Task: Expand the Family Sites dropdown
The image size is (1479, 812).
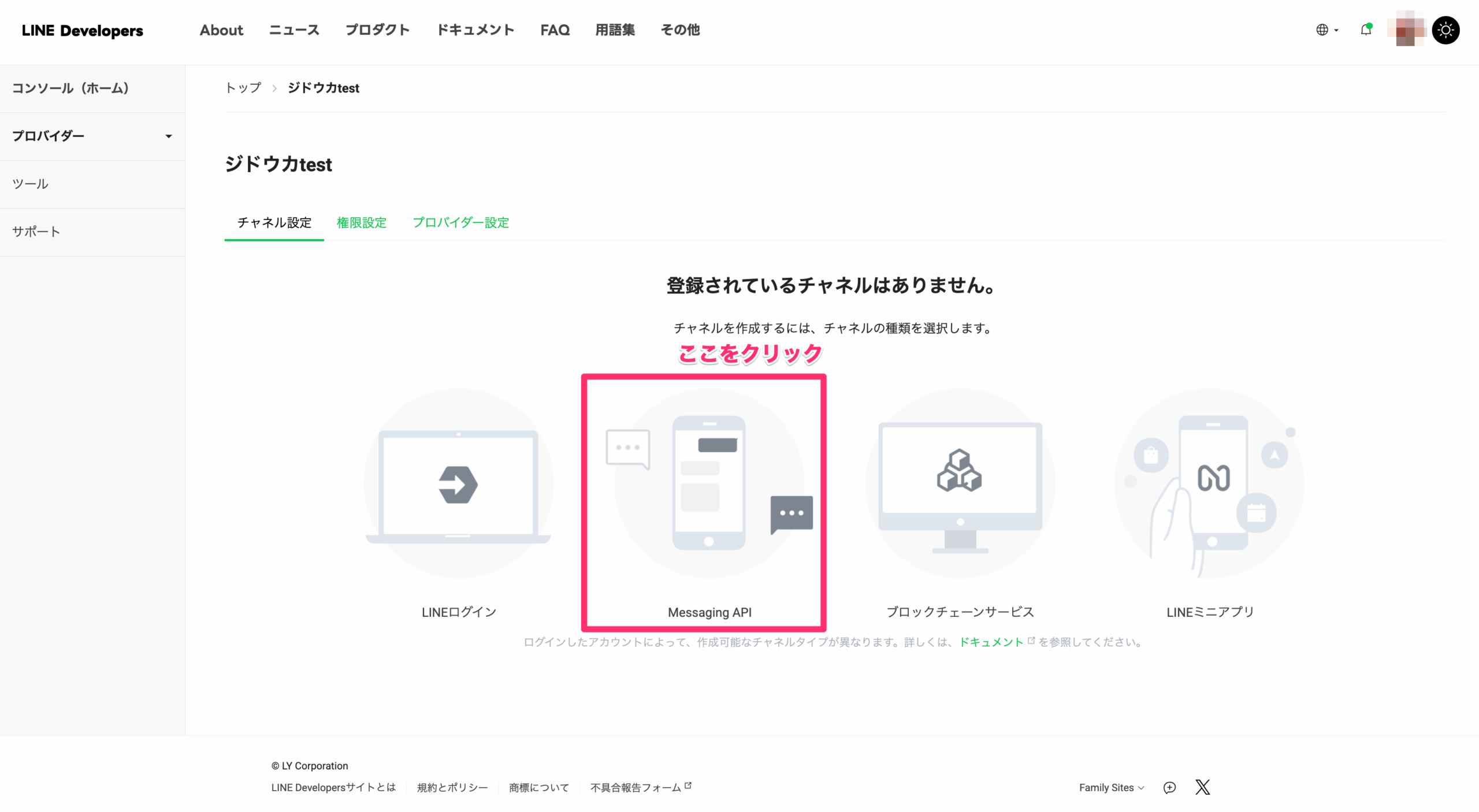Action: 1112,788
